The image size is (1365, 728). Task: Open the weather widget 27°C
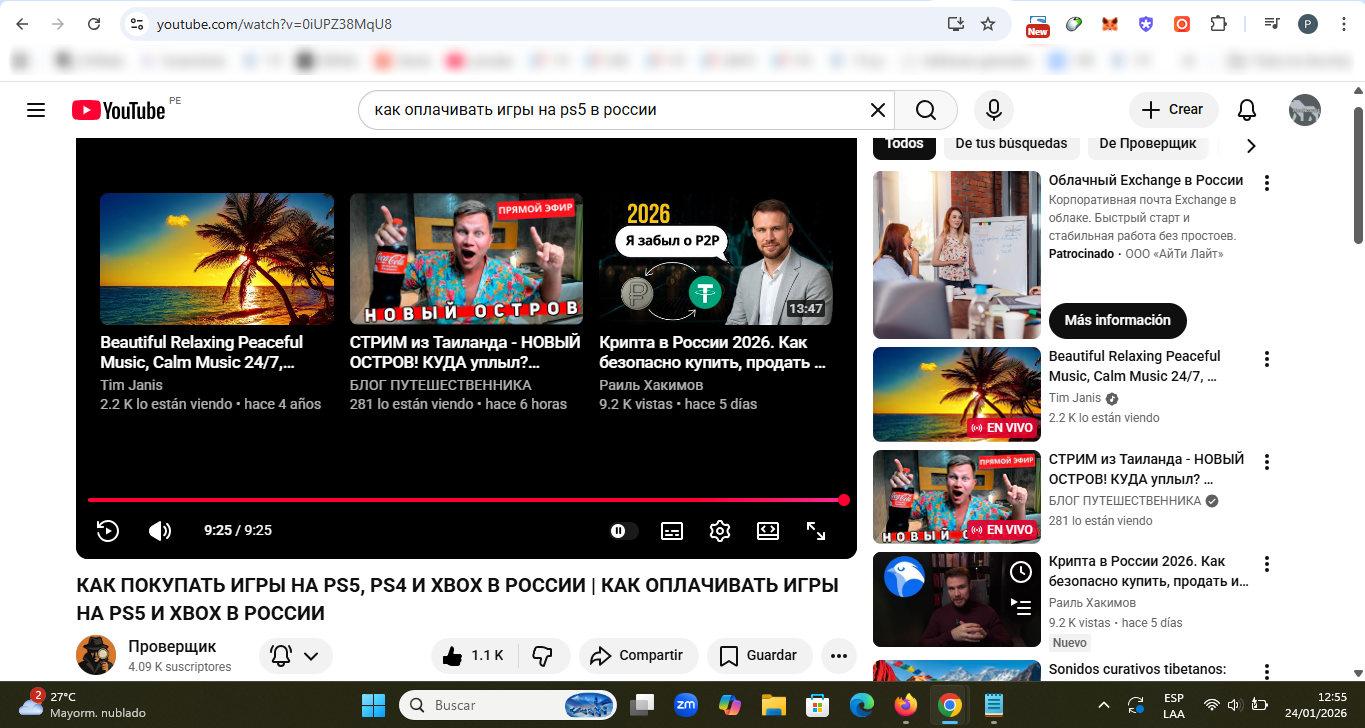point(82,704)
